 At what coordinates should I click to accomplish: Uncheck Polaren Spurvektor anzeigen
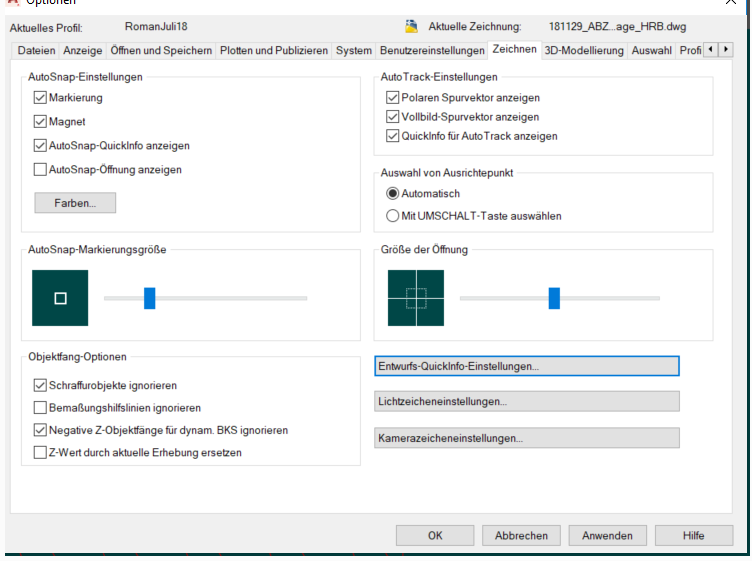tap(393, 98)
